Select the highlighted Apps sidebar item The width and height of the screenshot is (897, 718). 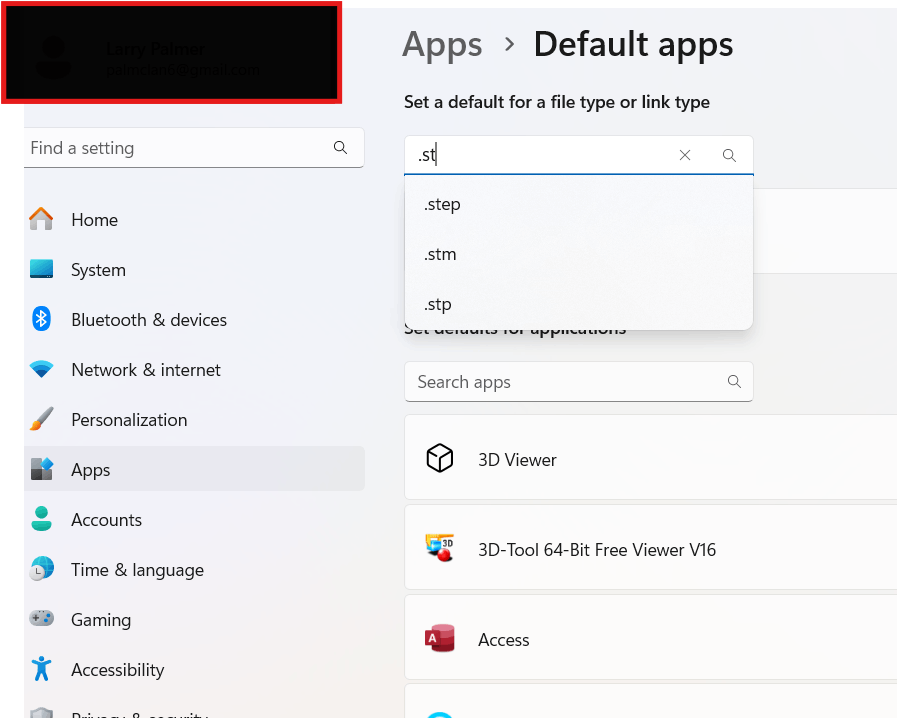[195, 469]
